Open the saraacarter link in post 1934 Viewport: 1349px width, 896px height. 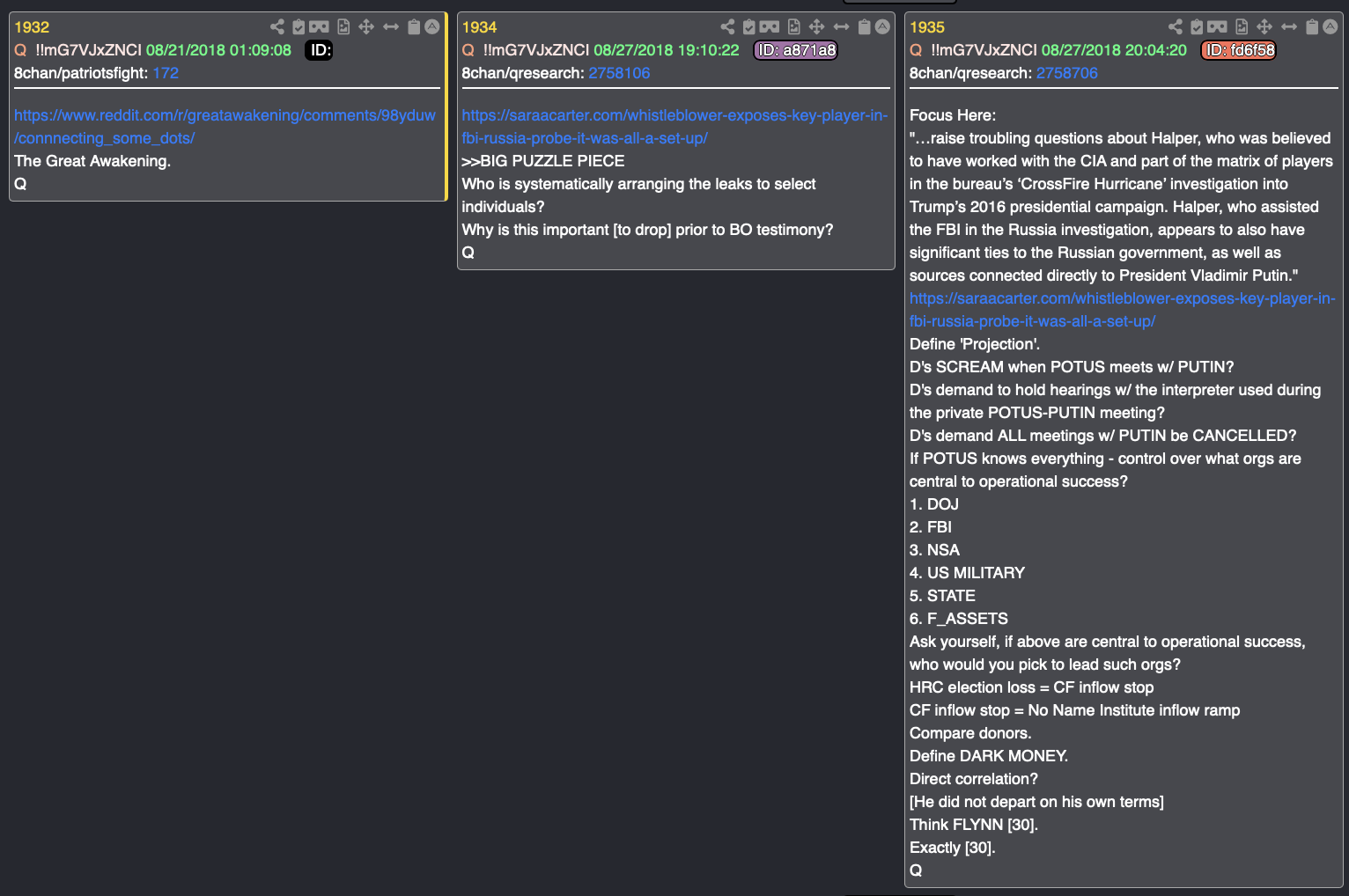click(x=674, y=127)
